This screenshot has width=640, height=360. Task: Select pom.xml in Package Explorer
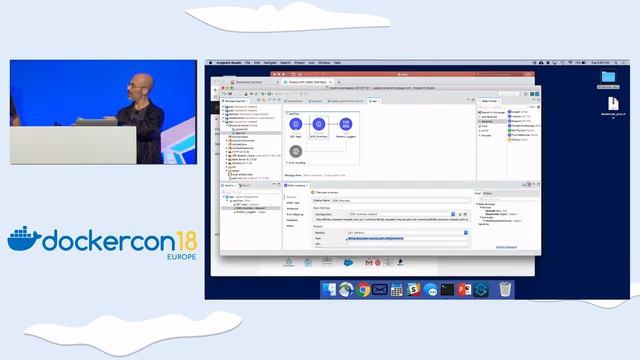pos(248,178)
